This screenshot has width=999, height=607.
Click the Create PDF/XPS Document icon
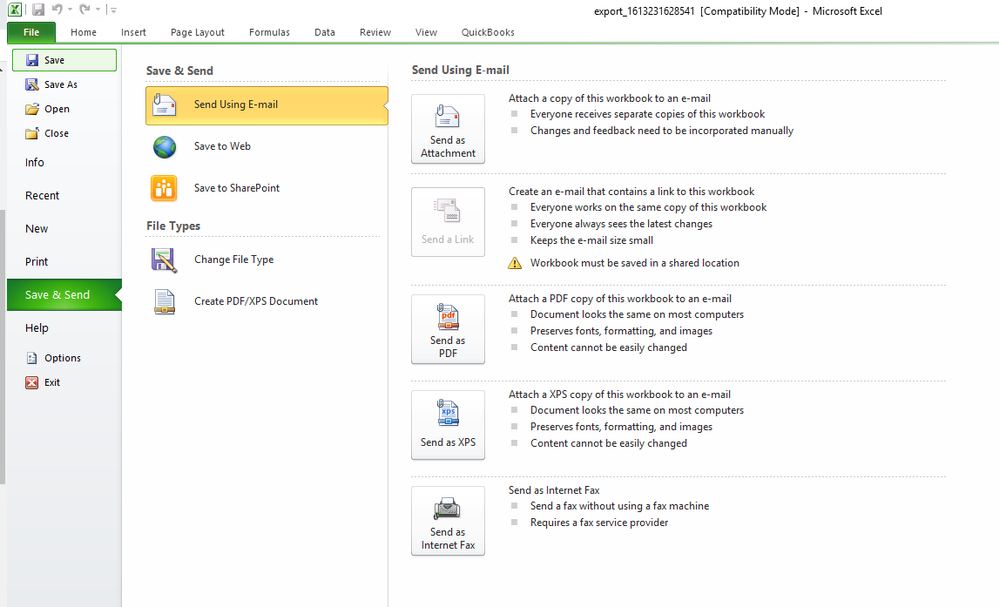(x=164, y=302)
